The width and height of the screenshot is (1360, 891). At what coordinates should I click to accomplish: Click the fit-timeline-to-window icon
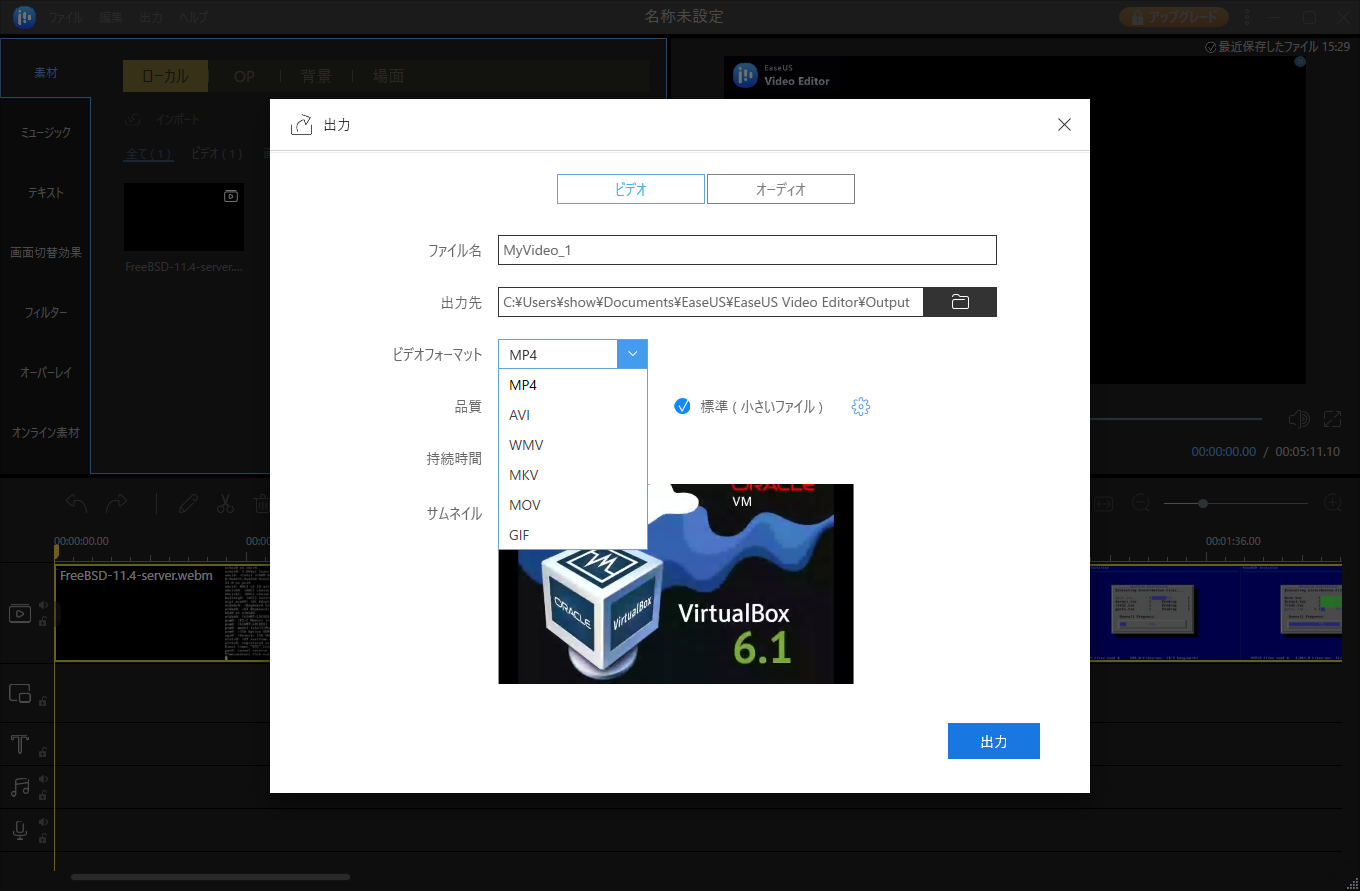point(1103,503)
